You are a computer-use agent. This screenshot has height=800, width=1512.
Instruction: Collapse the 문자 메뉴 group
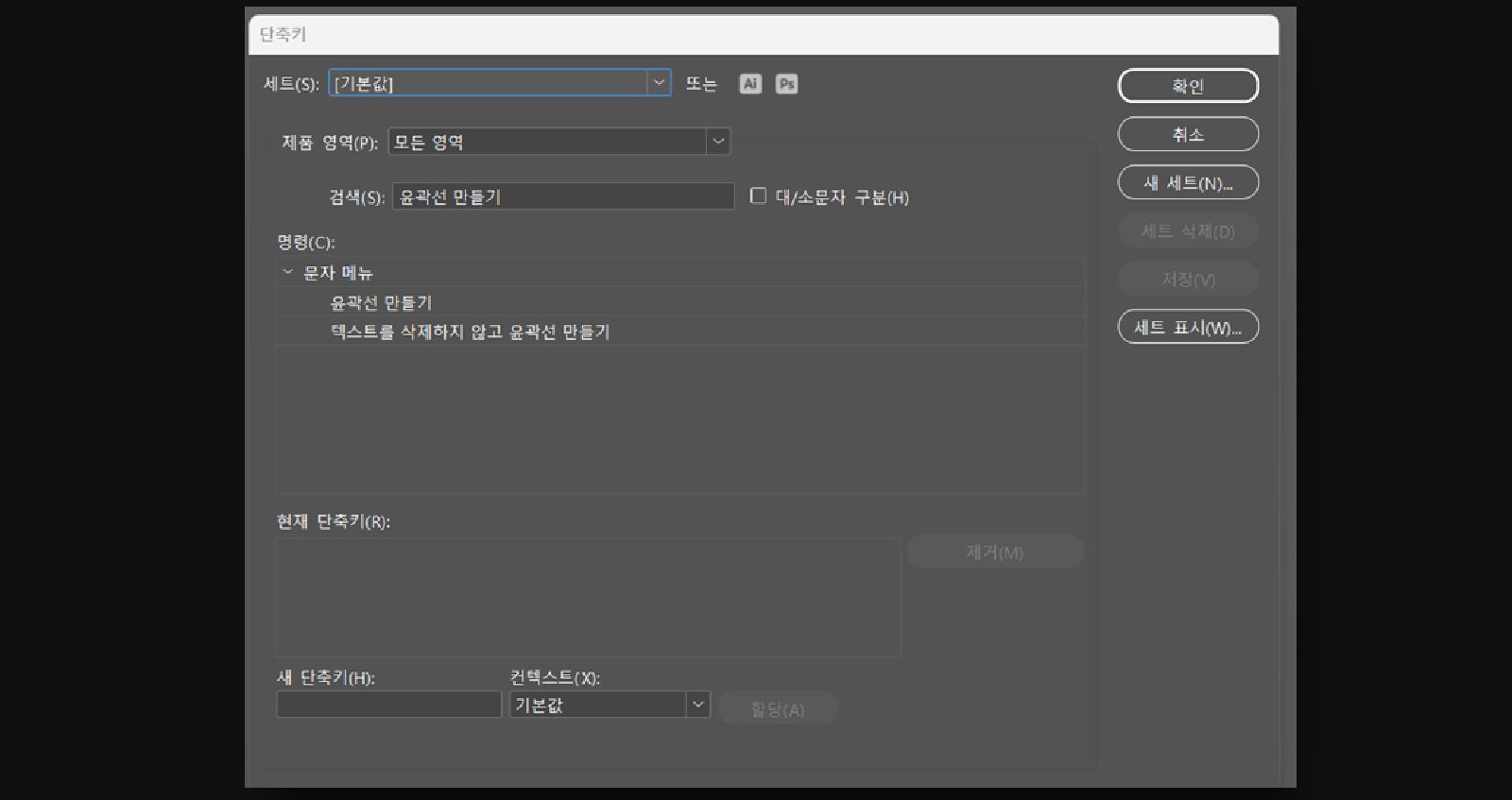point(287,272)
